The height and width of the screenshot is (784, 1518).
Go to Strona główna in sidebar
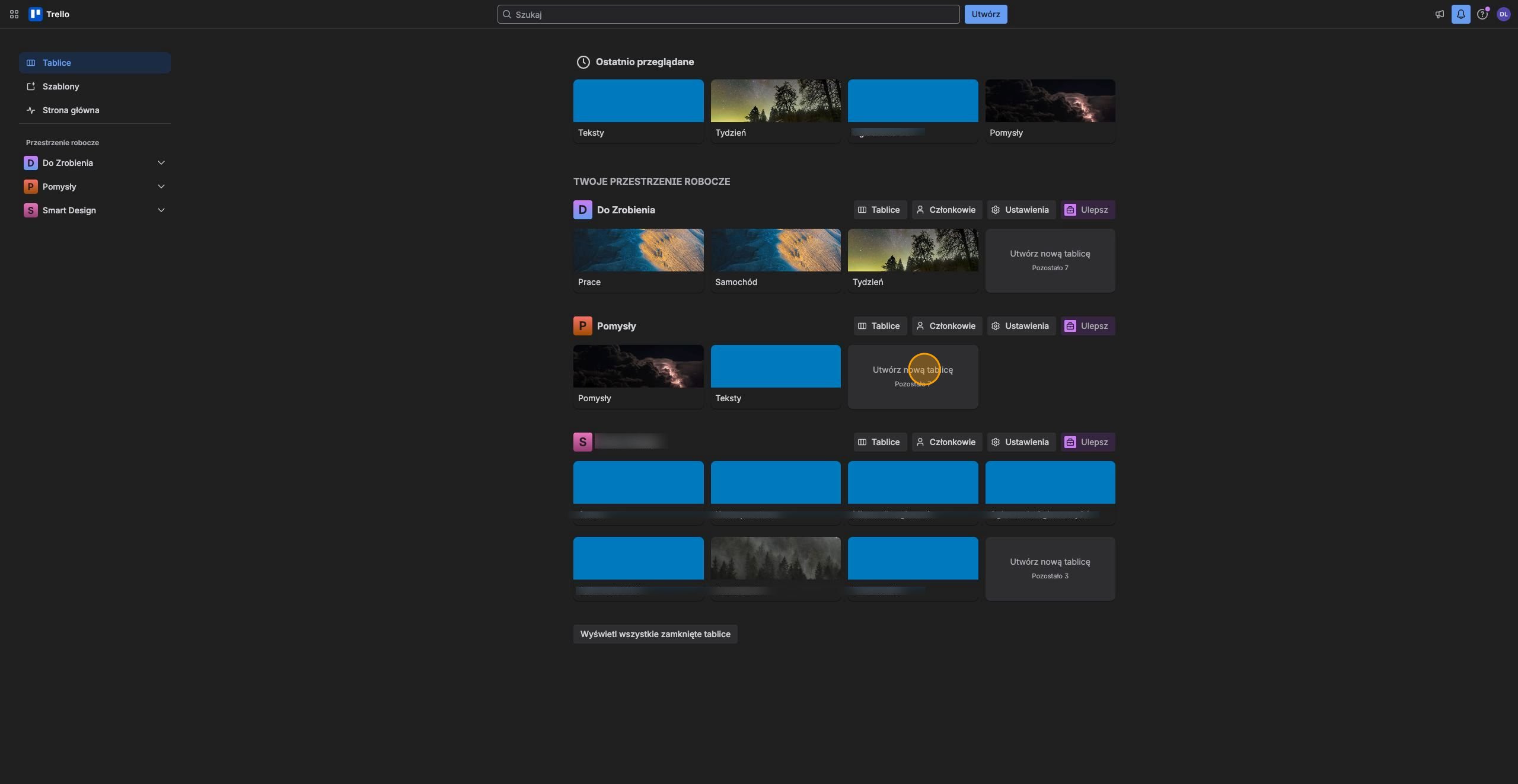coord(95,110)
